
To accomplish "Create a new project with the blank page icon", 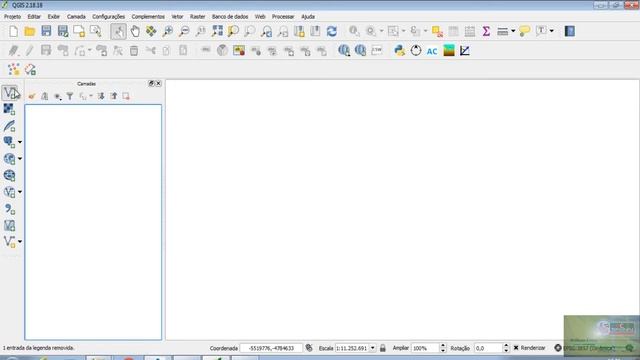I will (13, 31).
